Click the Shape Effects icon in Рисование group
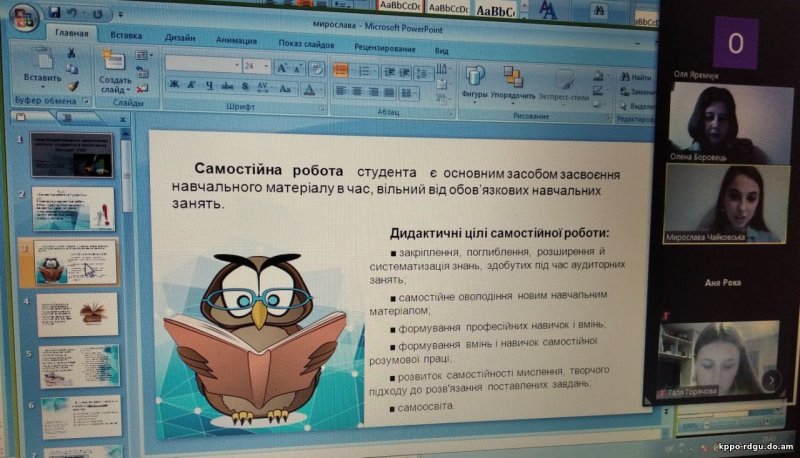The width and height of the screenshot is (800, 458). (x=598, y=104)
